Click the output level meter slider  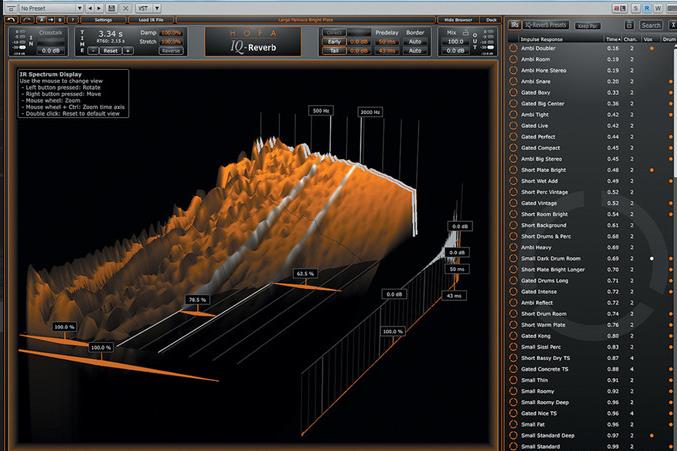coord(490,47)
